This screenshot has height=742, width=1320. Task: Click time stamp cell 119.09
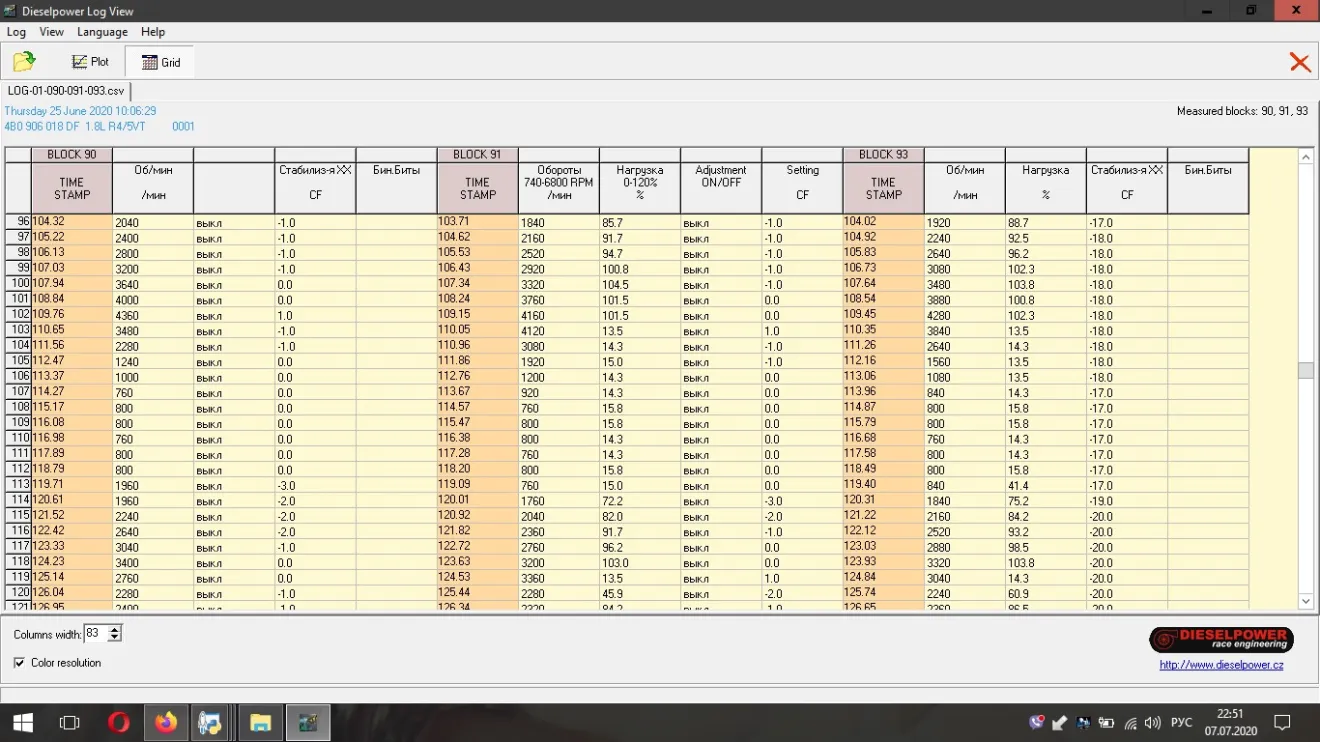coord(477,485)
